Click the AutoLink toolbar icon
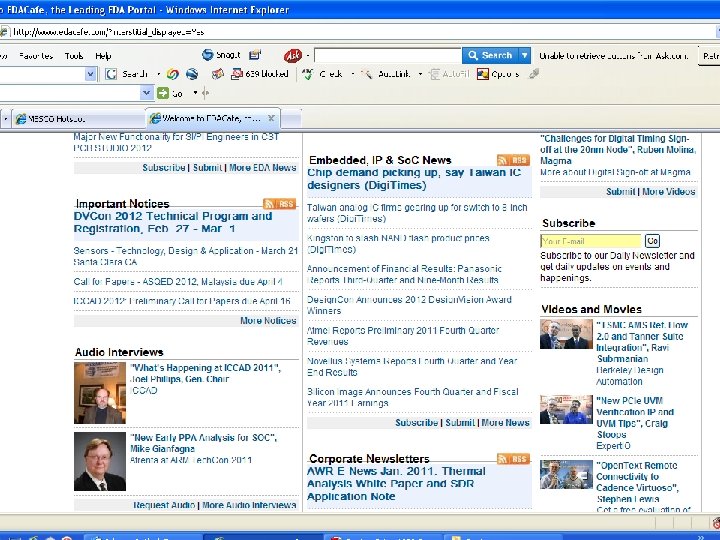The height and width of the screenshot is (540, 720). coord(366,74)
